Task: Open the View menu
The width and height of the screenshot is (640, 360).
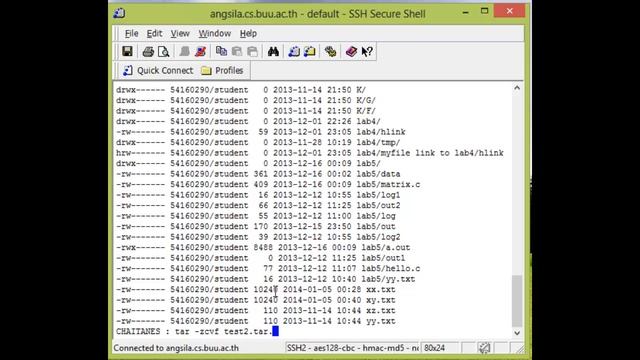Action: [180, 33]
